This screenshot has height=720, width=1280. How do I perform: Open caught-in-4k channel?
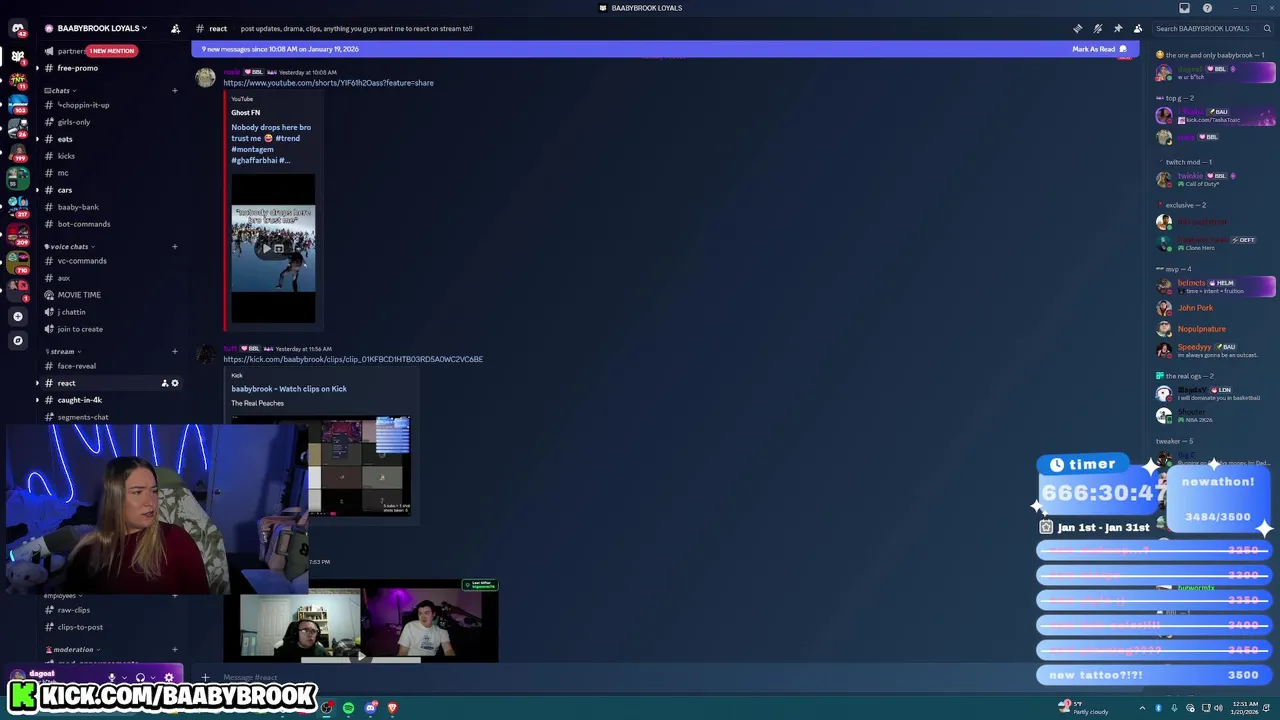(x=80, y=400)
